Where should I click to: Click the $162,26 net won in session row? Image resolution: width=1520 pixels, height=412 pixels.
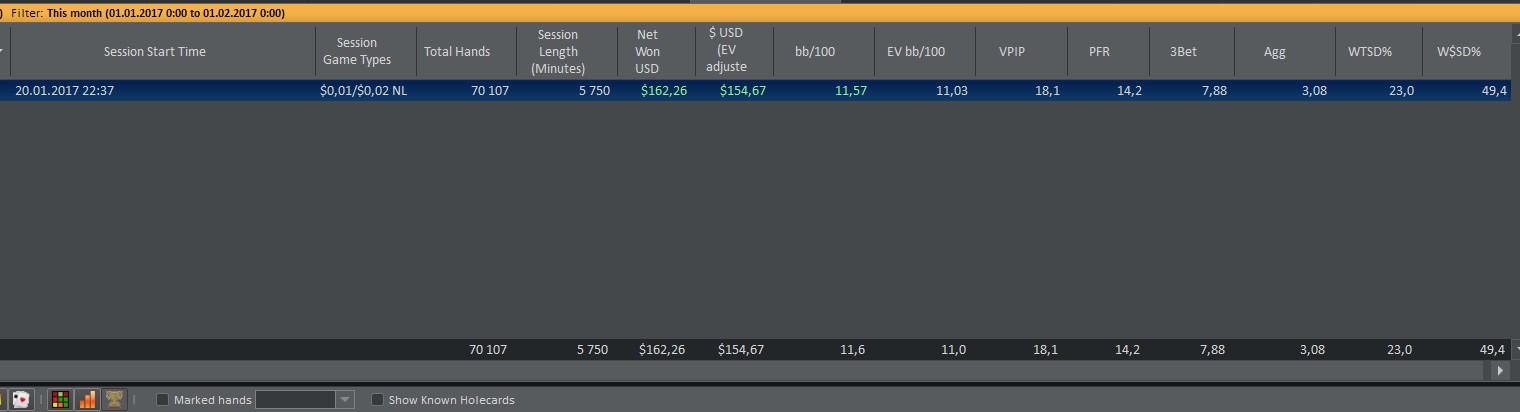664,91
